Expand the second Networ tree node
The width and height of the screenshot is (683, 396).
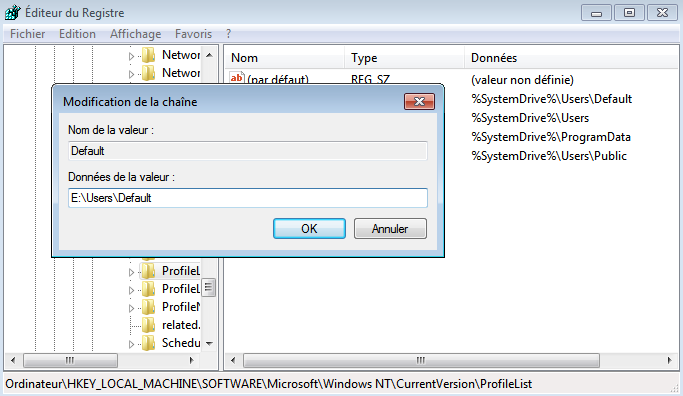(x=131, y=74)
